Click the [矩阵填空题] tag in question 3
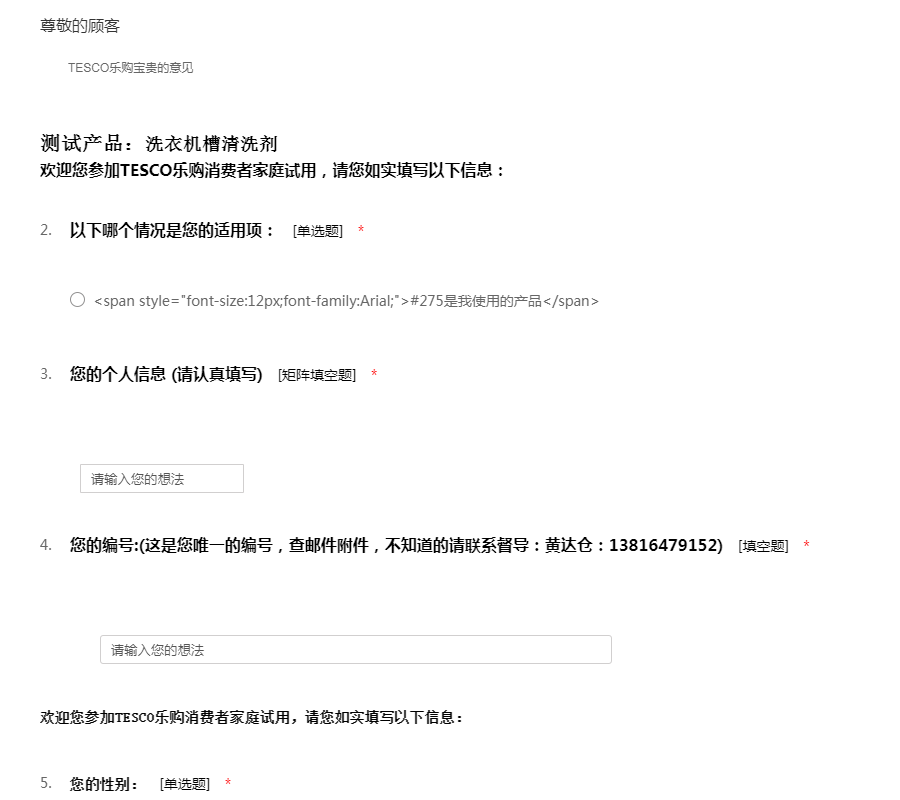900x800 pixels. click(317, 376)
